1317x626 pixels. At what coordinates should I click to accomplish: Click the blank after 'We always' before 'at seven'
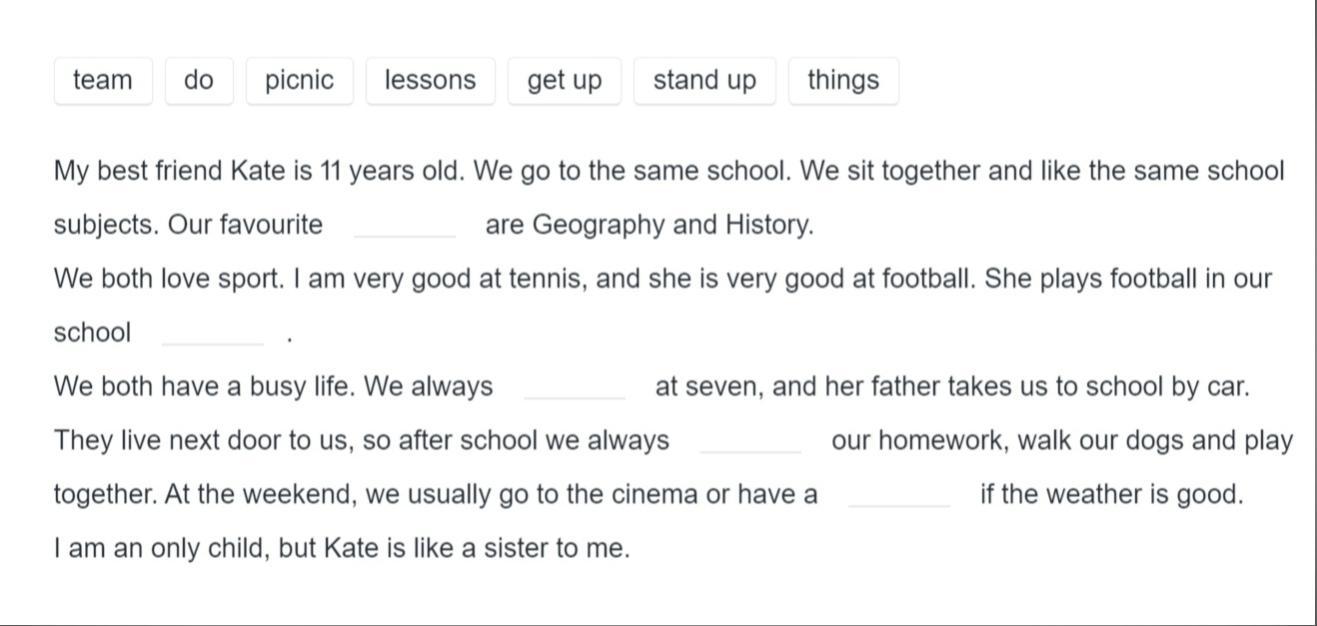pos(575,387)
